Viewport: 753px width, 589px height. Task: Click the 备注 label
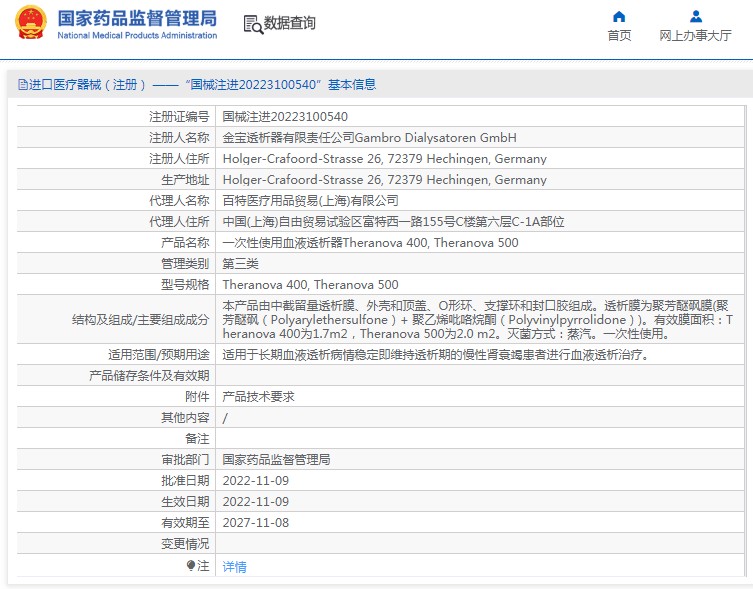click(x=197, y=439)
